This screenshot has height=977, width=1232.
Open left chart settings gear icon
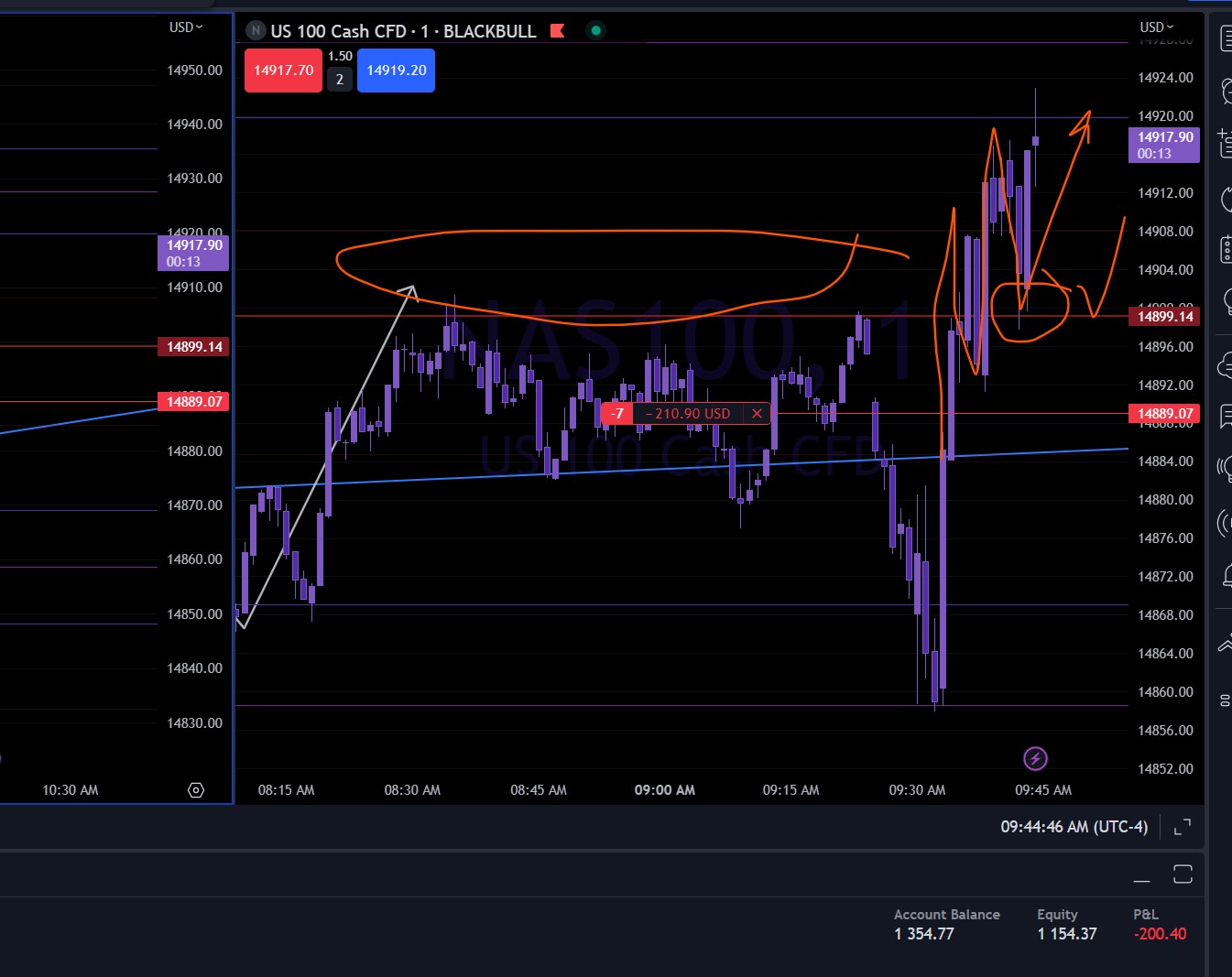tap(196, 790)
